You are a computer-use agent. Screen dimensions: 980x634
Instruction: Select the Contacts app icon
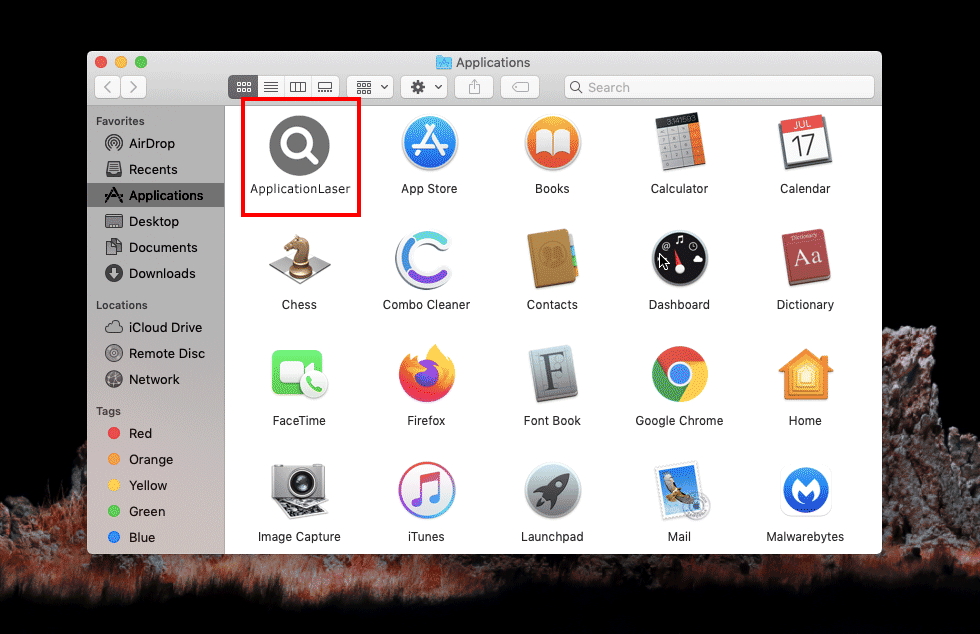click(x=552, y=258)
